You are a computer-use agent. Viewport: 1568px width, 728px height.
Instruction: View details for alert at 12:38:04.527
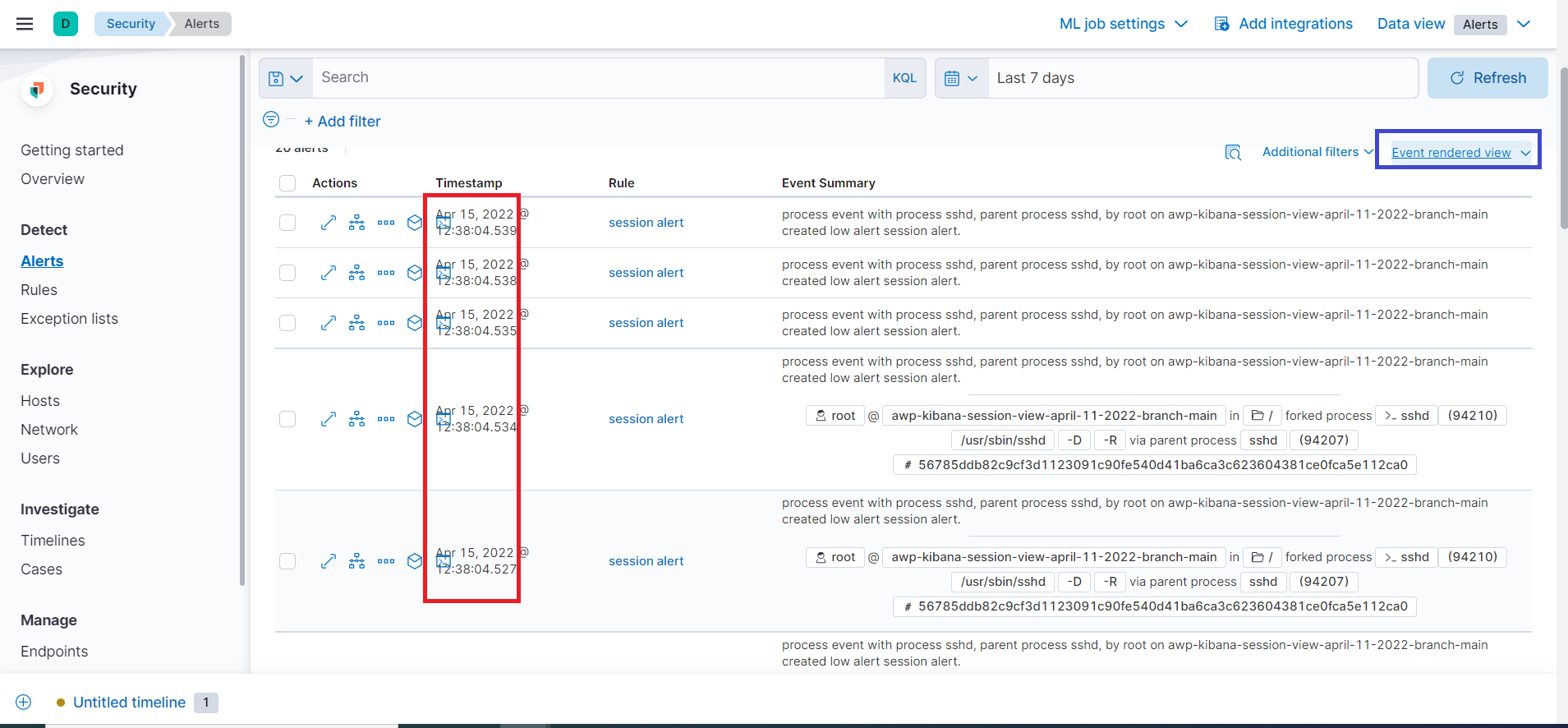point(329,561)
